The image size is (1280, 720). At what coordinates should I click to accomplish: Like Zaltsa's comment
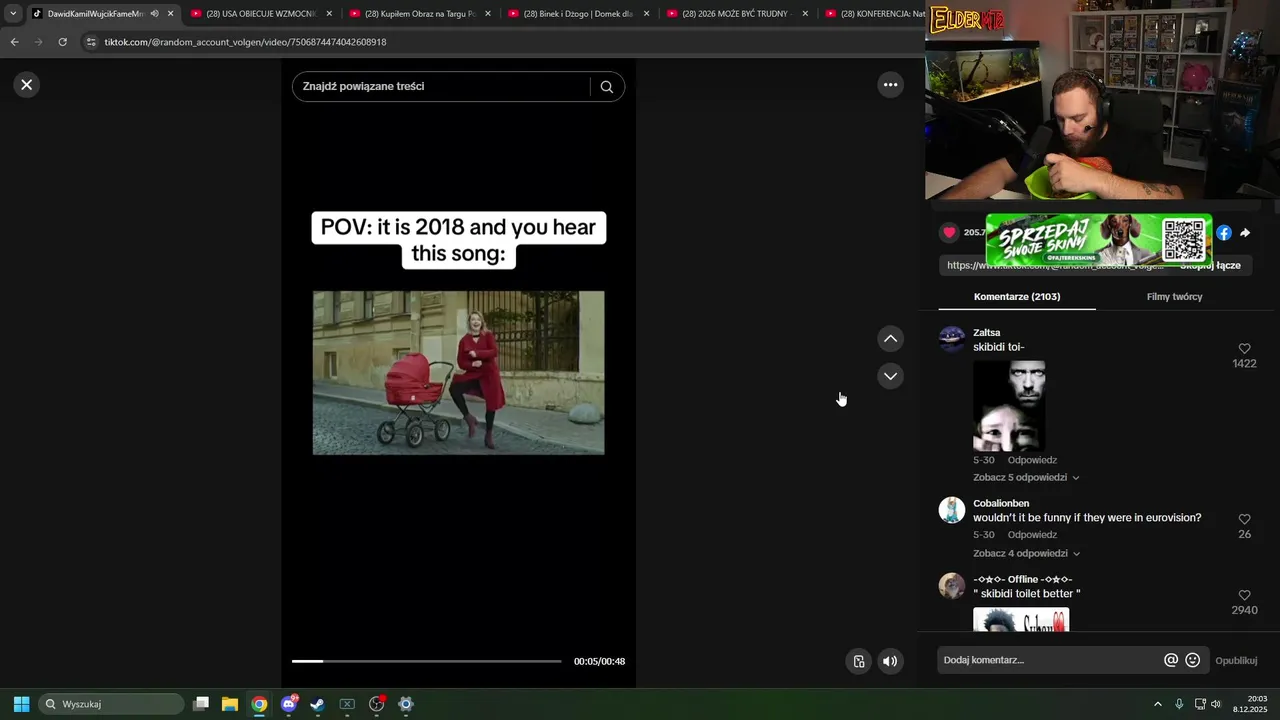1244,349
